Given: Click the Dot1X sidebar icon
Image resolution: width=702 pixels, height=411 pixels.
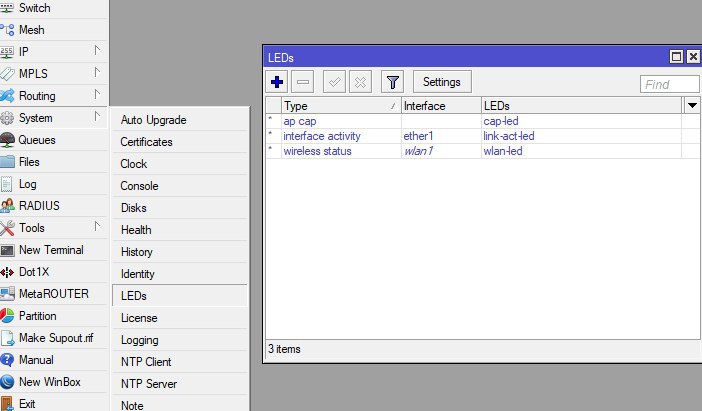Looking at the screenshot, I should point(7,272).
